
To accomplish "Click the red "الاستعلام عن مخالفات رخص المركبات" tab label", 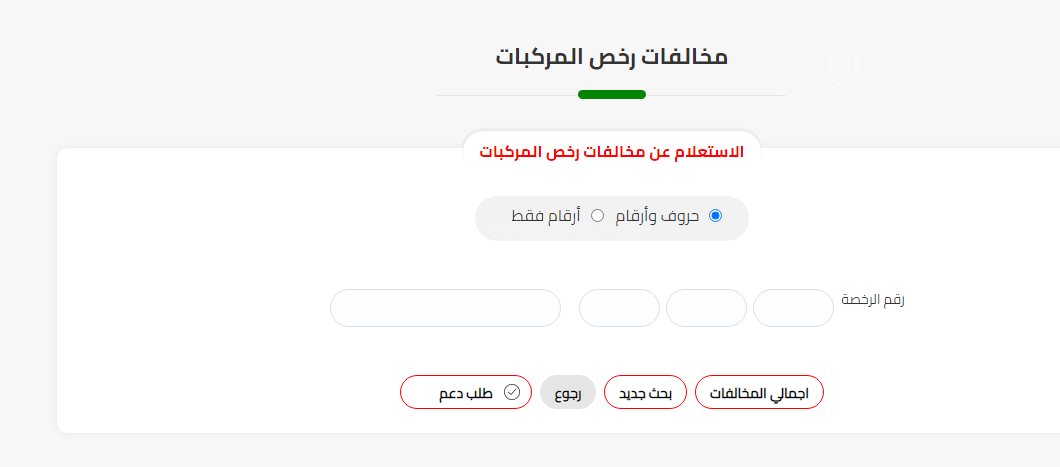I will point(612,152).
